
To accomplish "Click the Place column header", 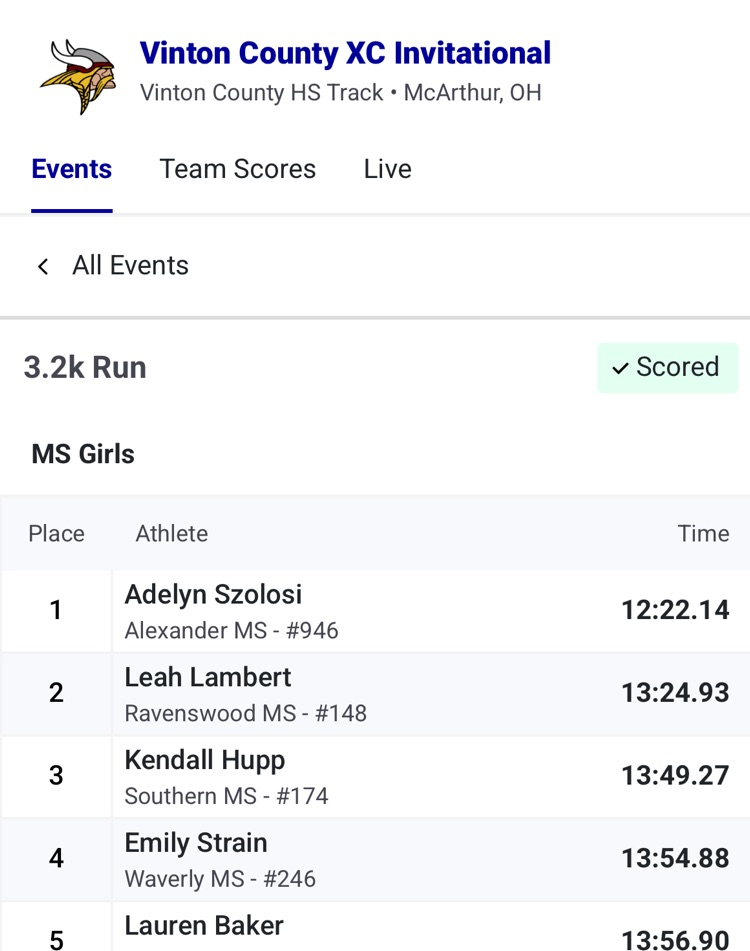I will click(x=56, y=534).
